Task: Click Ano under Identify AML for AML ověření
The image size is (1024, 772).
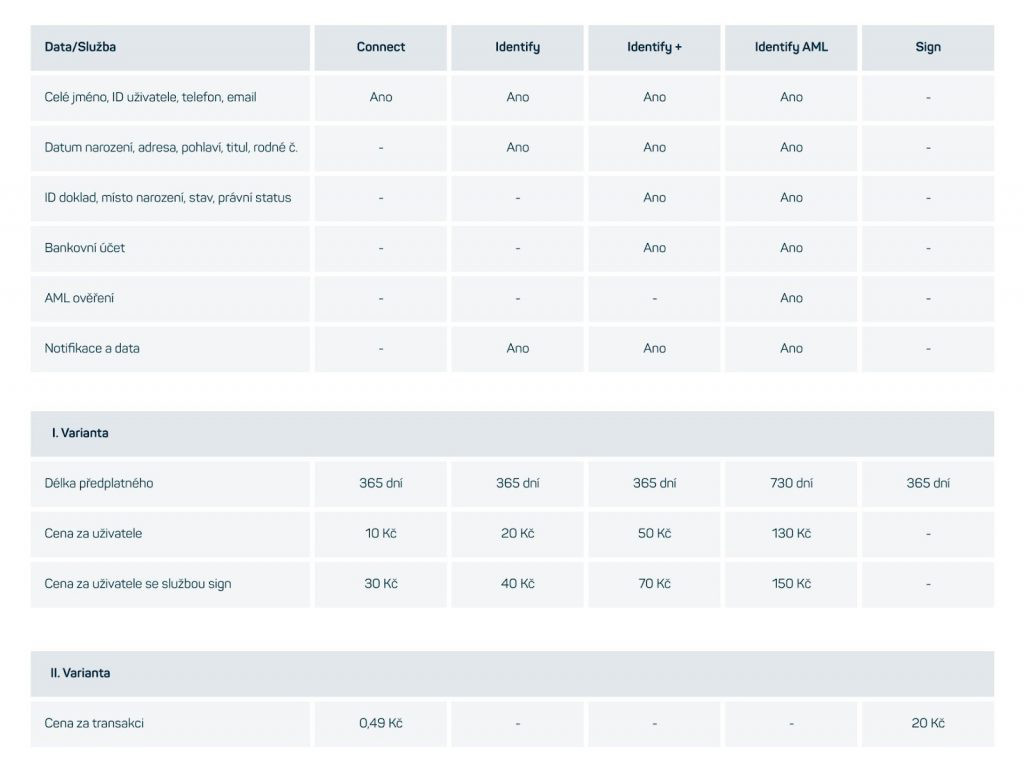Action: [x=791, y=298]
